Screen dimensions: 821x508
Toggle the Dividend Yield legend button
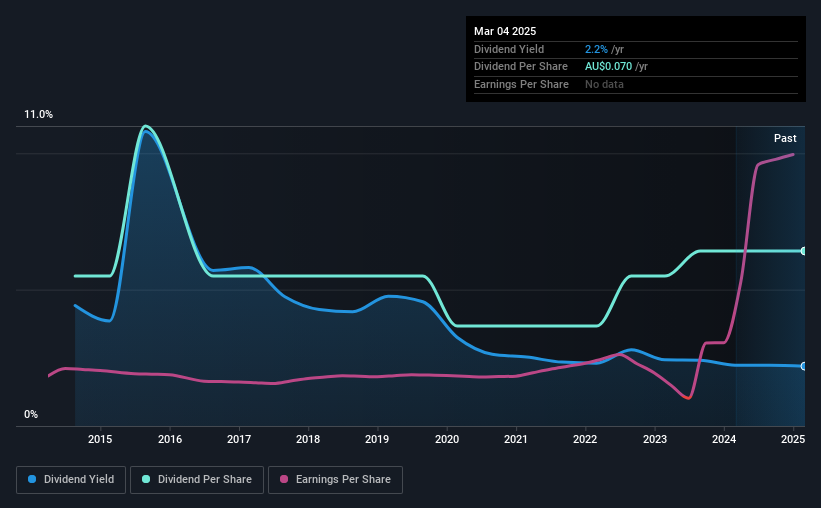coord(71,480)
